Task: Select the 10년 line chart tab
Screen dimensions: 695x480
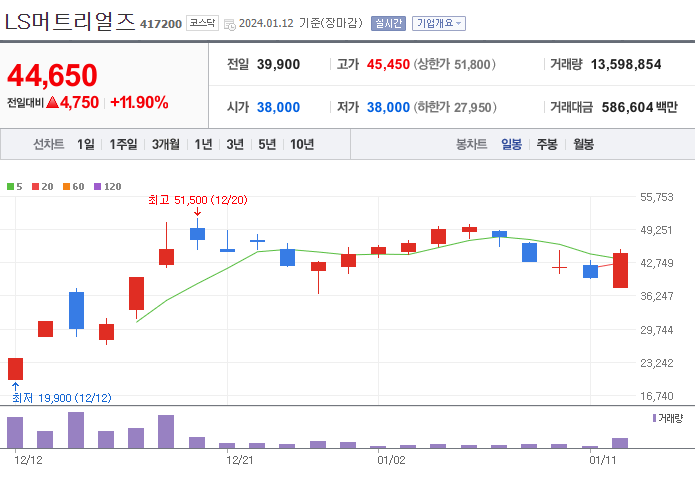Action: click(x=302, y=144)
